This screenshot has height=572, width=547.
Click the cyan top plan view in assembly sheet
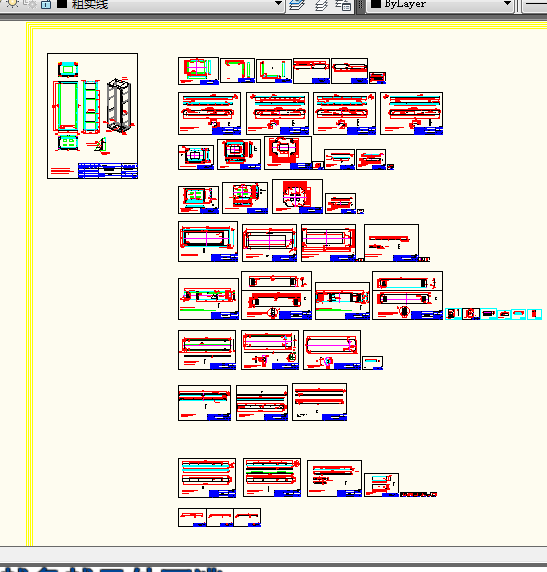[68, 69]
